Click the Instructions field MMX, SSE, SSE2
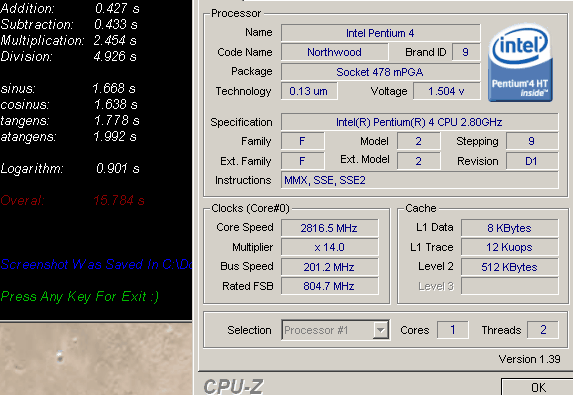The image size is (573, 395). [420, 180]
